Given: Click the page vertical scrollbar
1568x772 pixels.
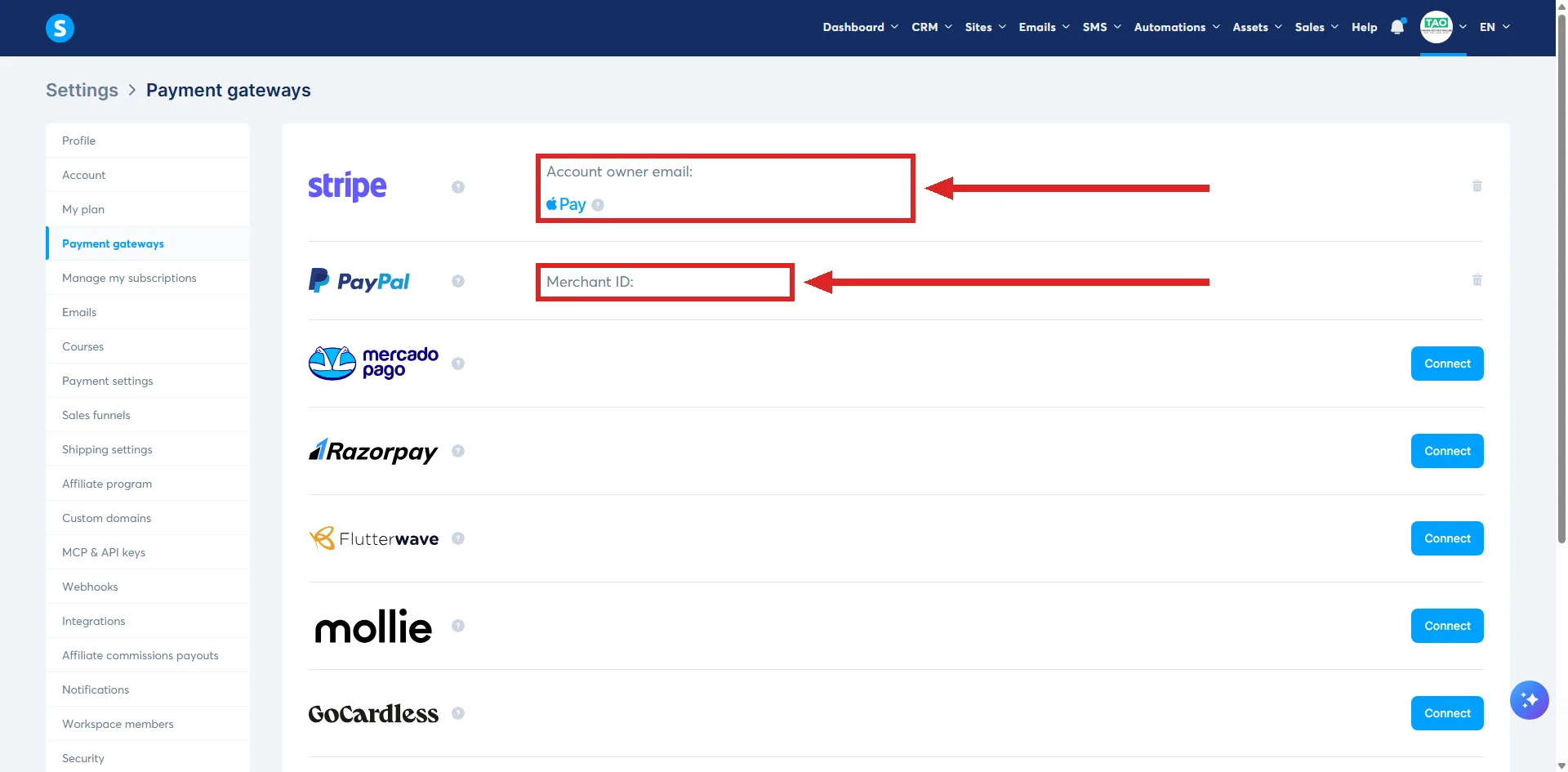Looking at the screenshot, I should [1561, 278].
